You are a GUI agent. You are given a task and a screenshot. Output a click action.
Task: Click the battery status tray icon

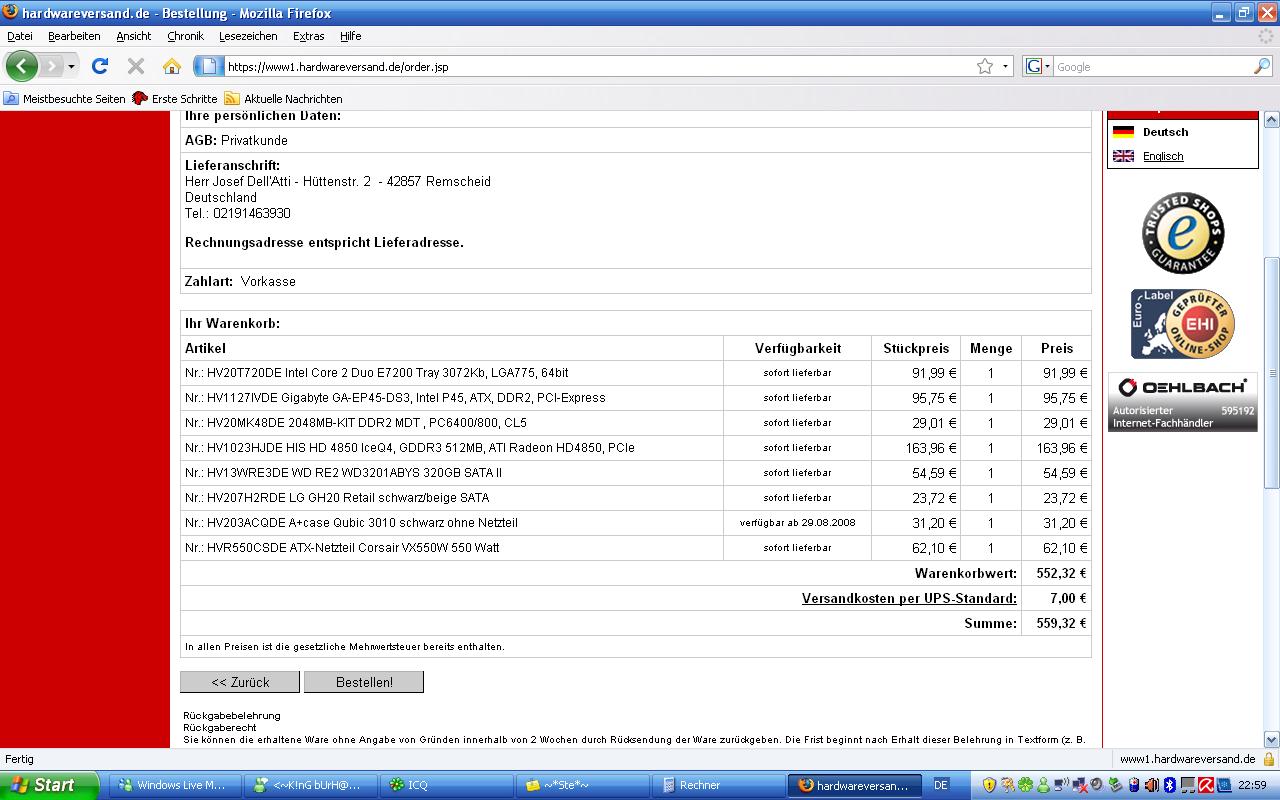point(1134,785)
